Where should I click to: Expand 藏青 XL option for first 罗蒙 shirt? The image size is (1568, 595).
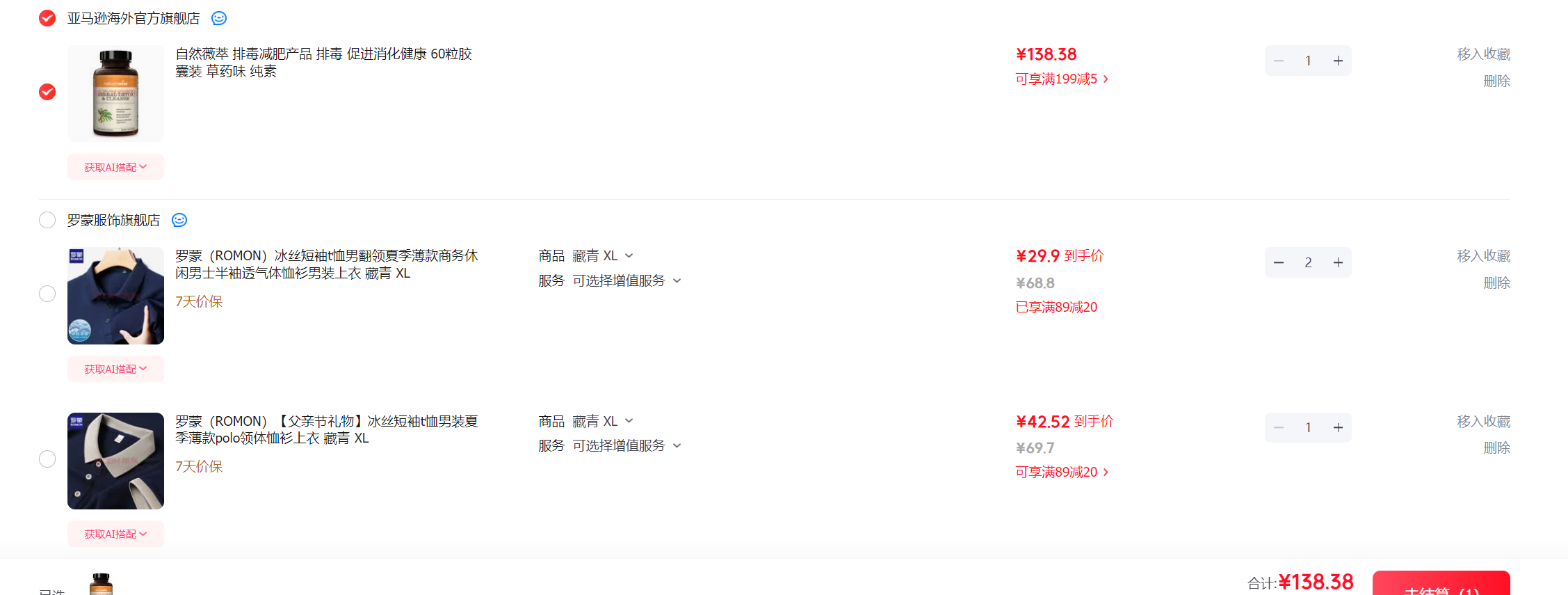click(x=603, y=255)
